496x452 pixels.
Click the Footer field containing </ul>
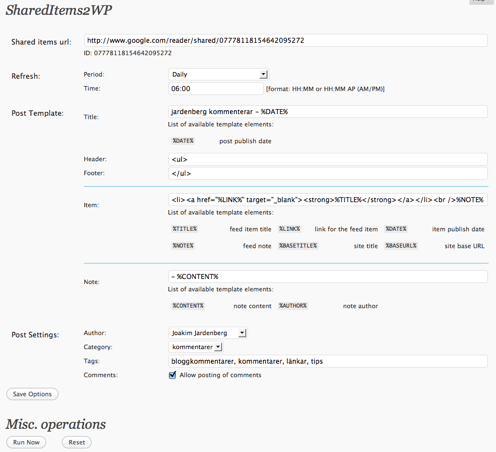coord(328,173)
